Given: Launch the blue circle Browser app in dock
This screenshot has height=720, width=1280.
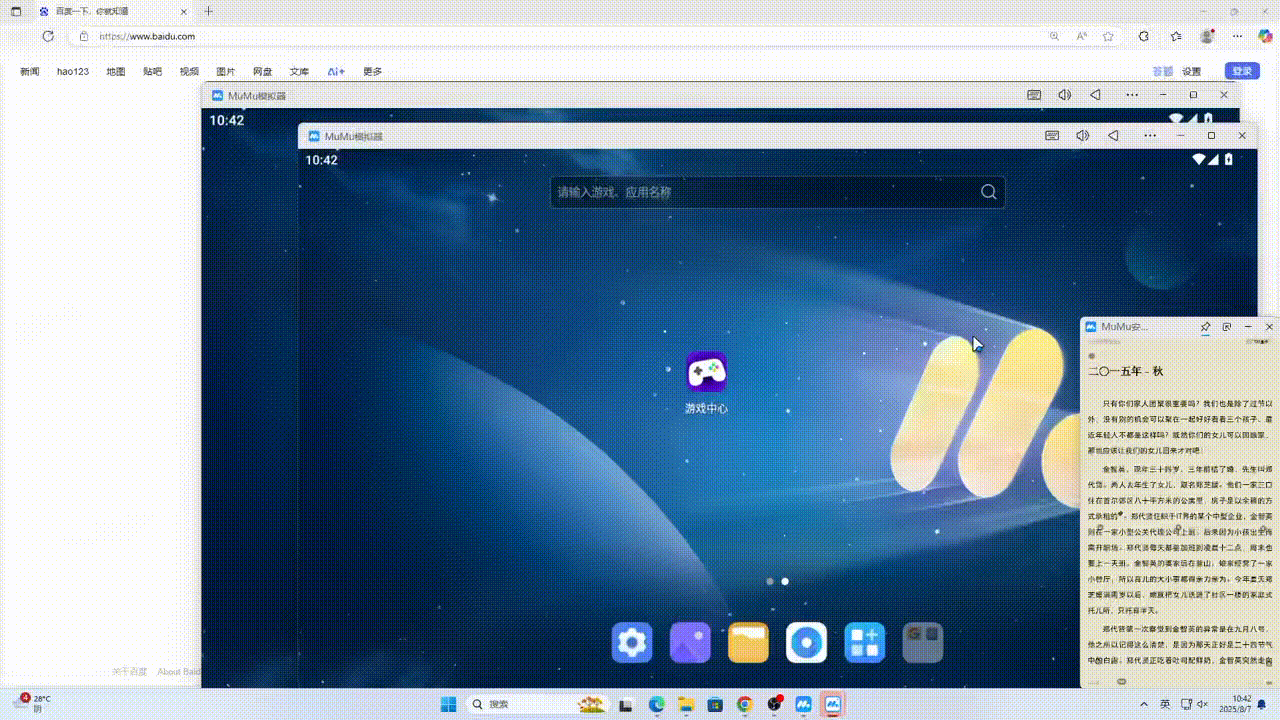Looking at the screenshot, I should (806, 643).
